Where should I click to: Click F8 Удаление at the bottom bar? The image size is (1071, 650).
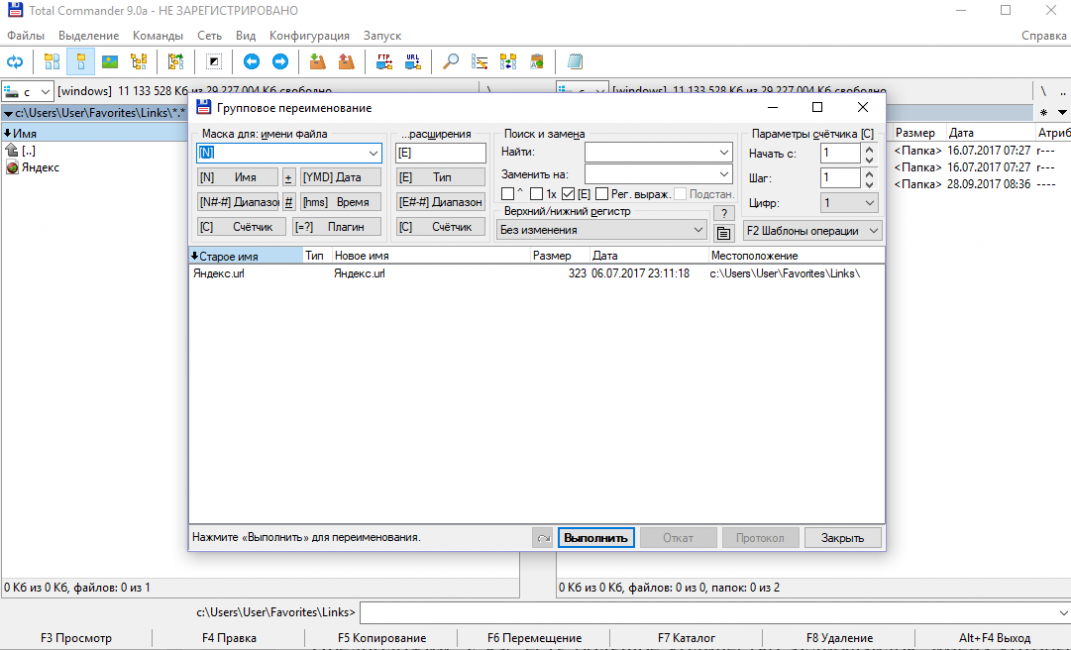[x=839, y=638]
